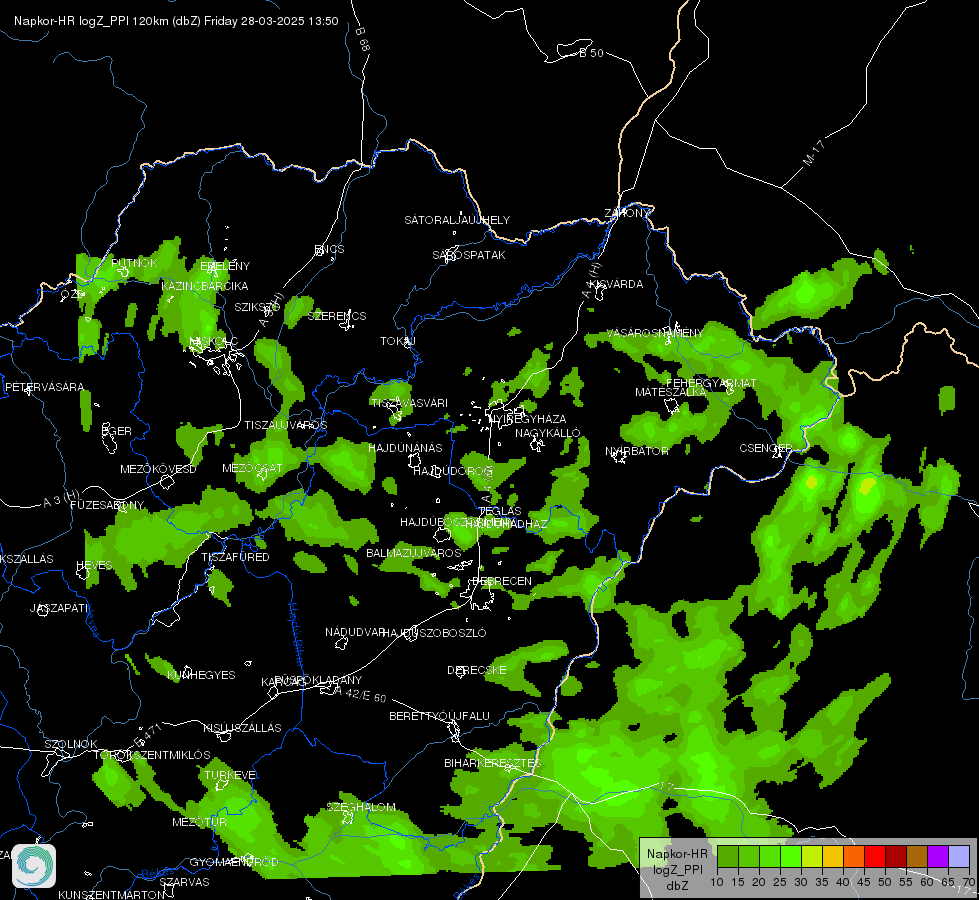This screenshot has width=979, height=900.
Task: Select the SZOLNOK label
Action: pos(71,744)
